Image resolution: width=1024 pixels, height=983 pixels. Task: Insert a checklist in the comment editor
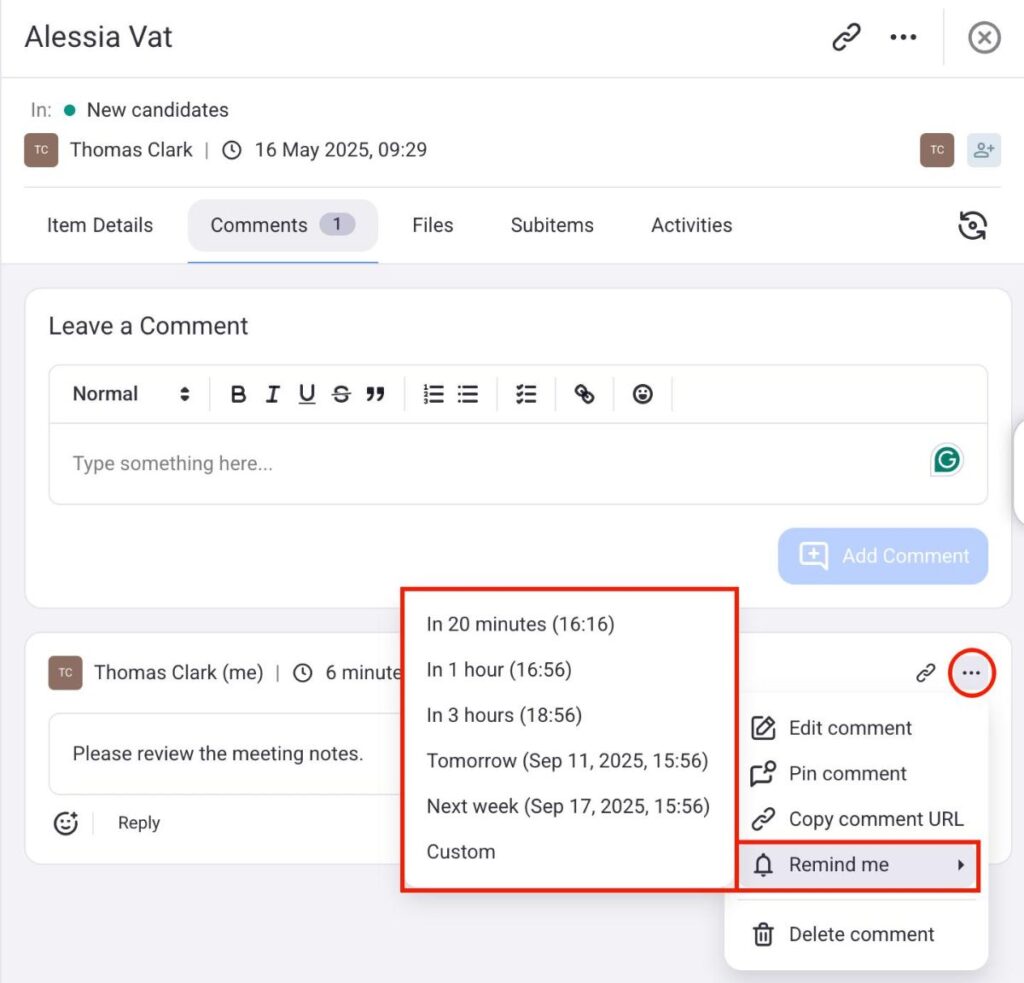526,394
